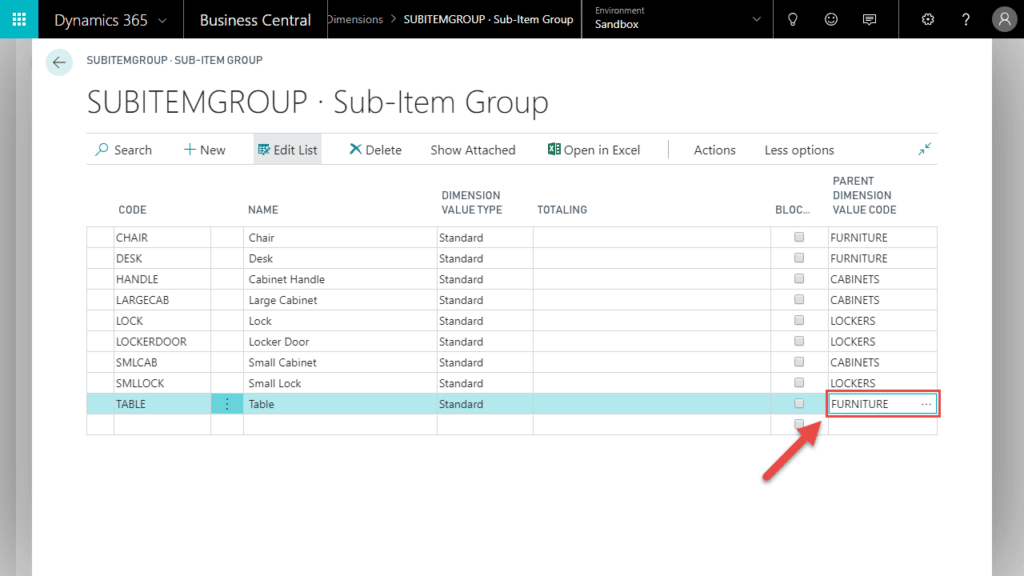Expand the Environment Sandbox dropdown

pos(756,20)
